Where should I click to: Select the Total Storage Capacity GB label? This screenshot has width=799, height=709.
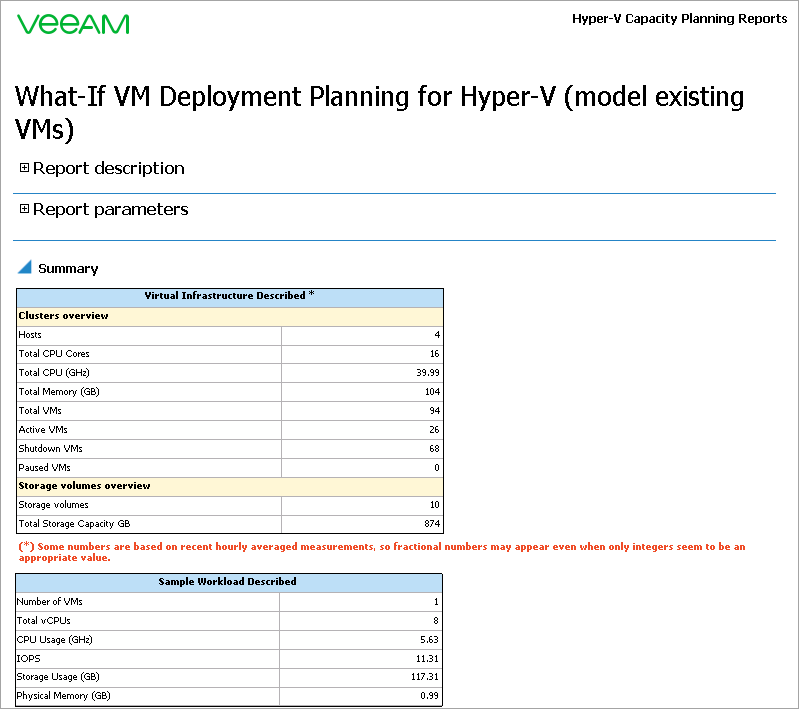pos(74,523)
